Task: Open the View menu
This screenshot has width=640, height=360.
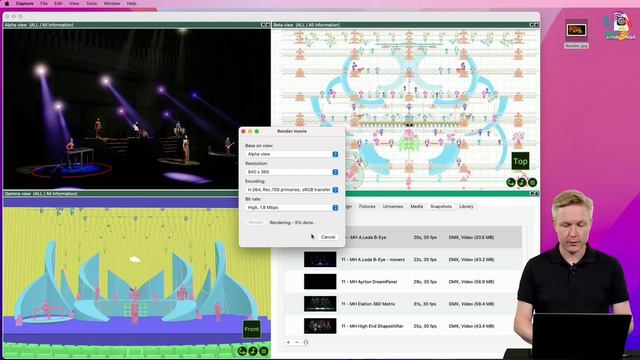Action: pos(74,3)
